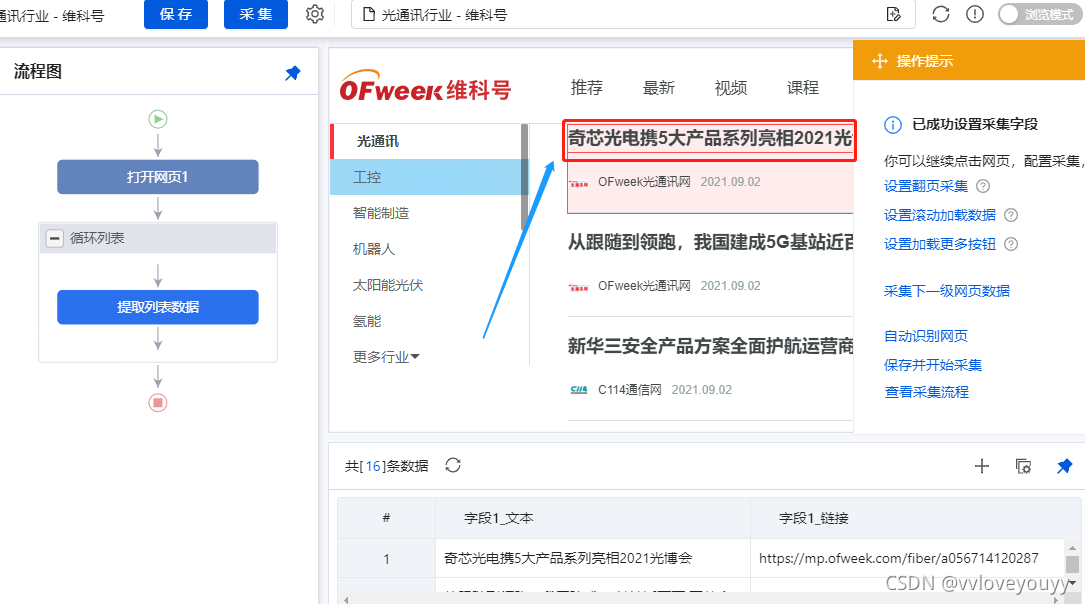Open help icon beside 设置加载更多按钮
Viewport: 1085px width, 604px height.
(1011, 244)
